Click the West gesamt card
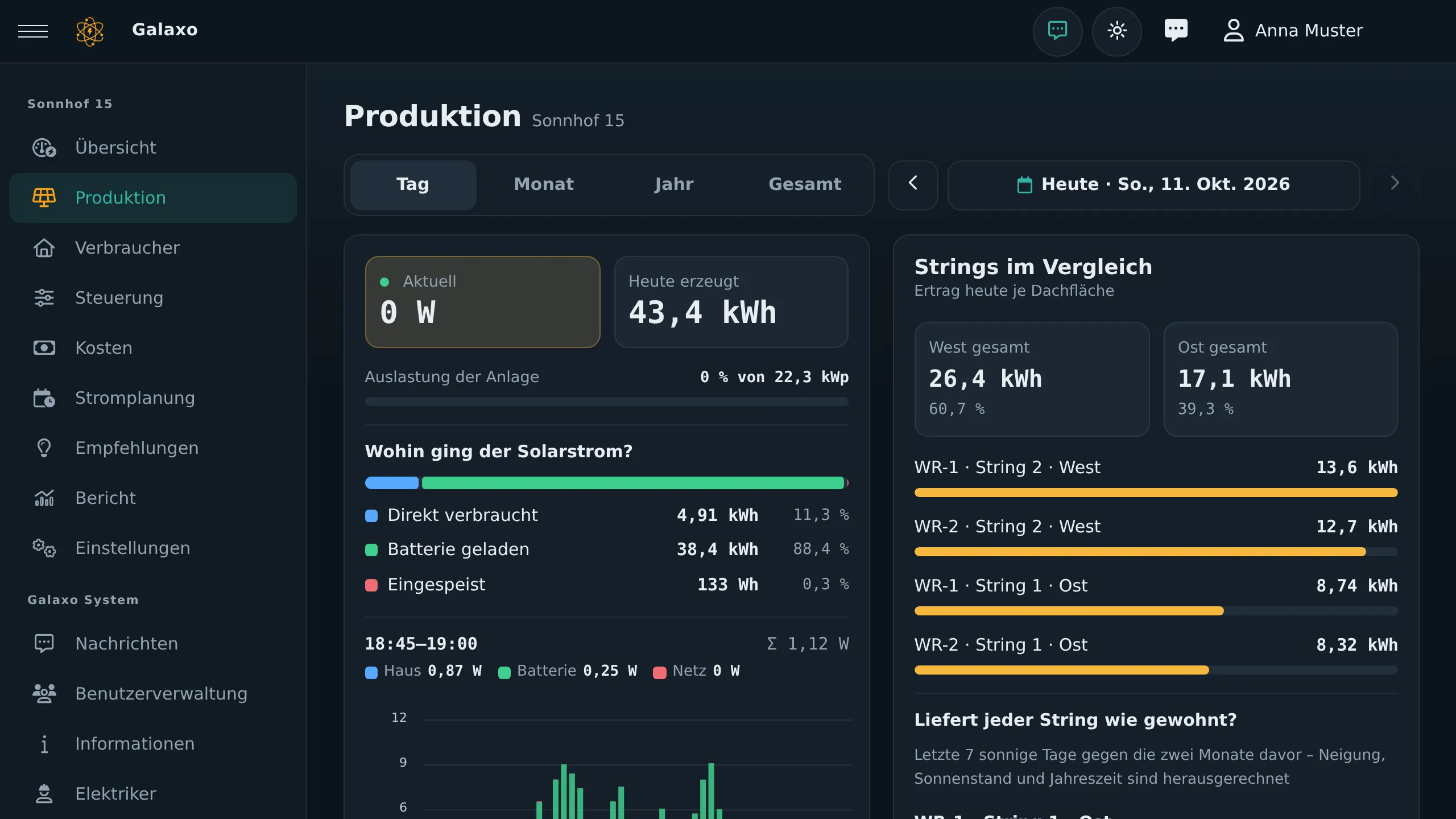1456x819 pixels. [x=1032, y=379]
